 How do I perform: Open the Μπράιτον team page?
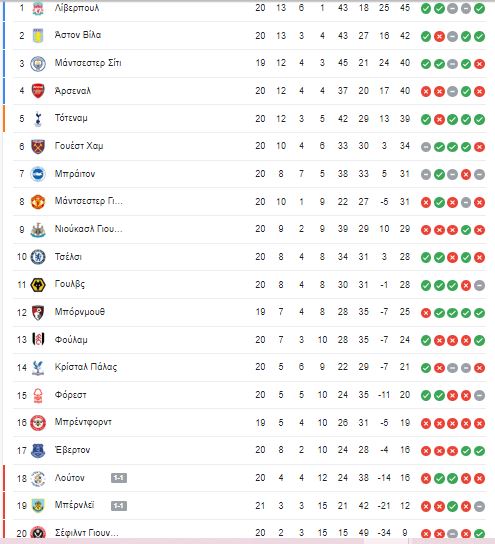click(x=75, y=173)
